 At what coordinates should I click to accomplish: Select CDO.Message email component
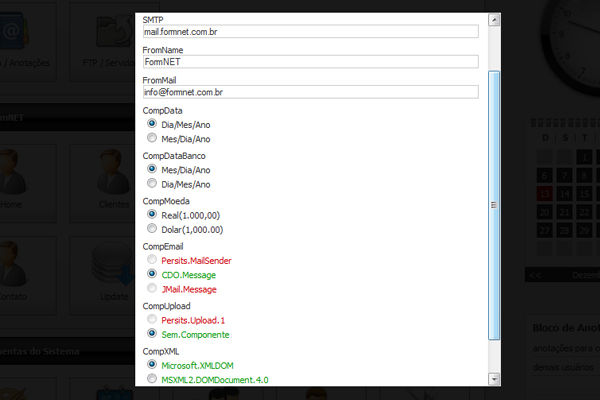click(x=152, y=273)
